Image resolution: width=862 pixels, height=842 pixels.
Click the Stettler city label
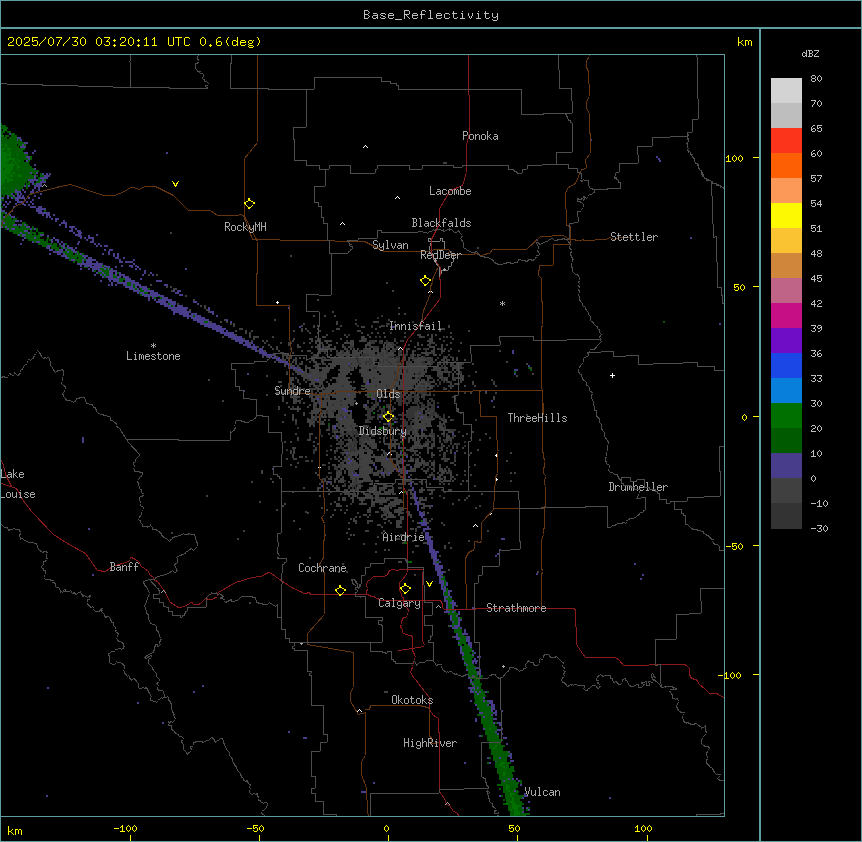coord(634,237)
